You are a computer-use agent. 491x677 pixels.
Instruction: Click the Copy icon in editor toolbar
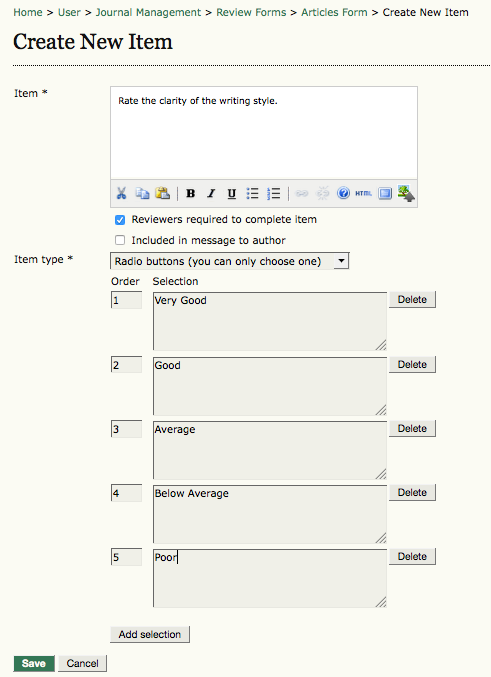[142, 193]
